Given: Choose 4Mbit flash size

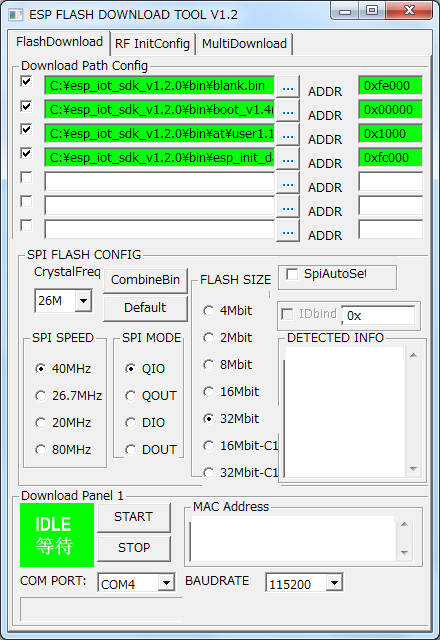Looking at the screenshot, I should tap(209, 311).
